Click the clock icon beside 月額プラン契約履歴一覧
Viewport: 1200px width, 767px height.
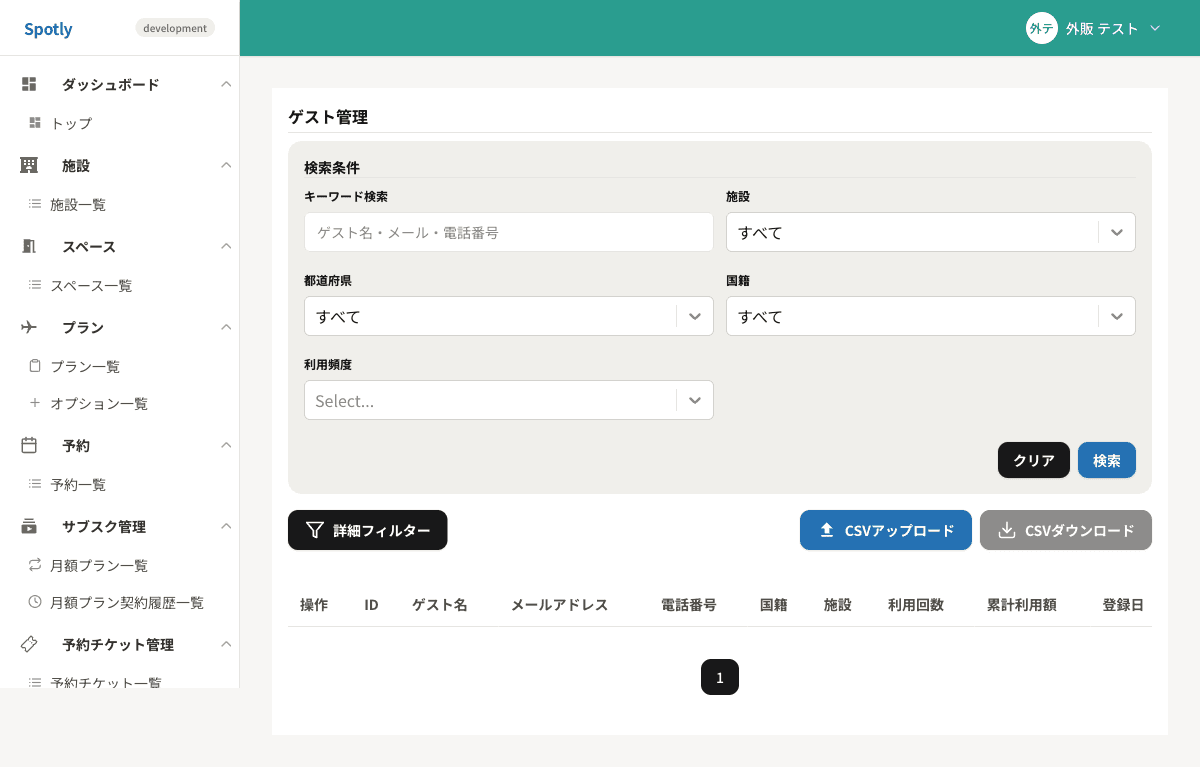tap(35, 602)
